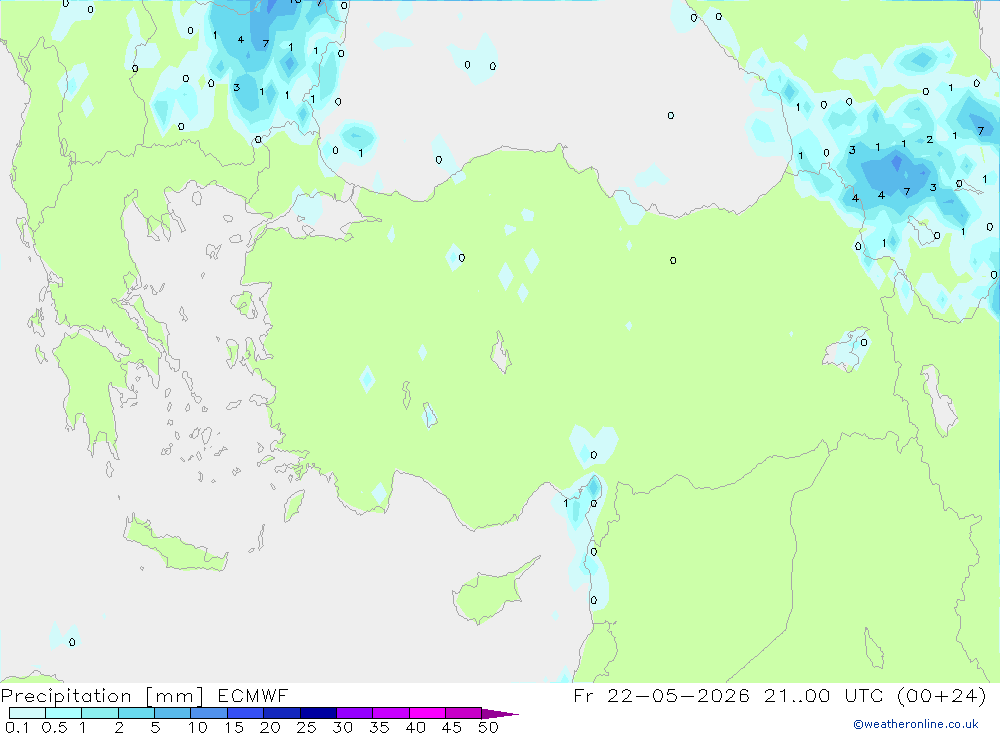Viewport: 1000px width, 733px height.
Task: Select the 20–25 mm dark blue swatch
Action: tap(282, 713)
